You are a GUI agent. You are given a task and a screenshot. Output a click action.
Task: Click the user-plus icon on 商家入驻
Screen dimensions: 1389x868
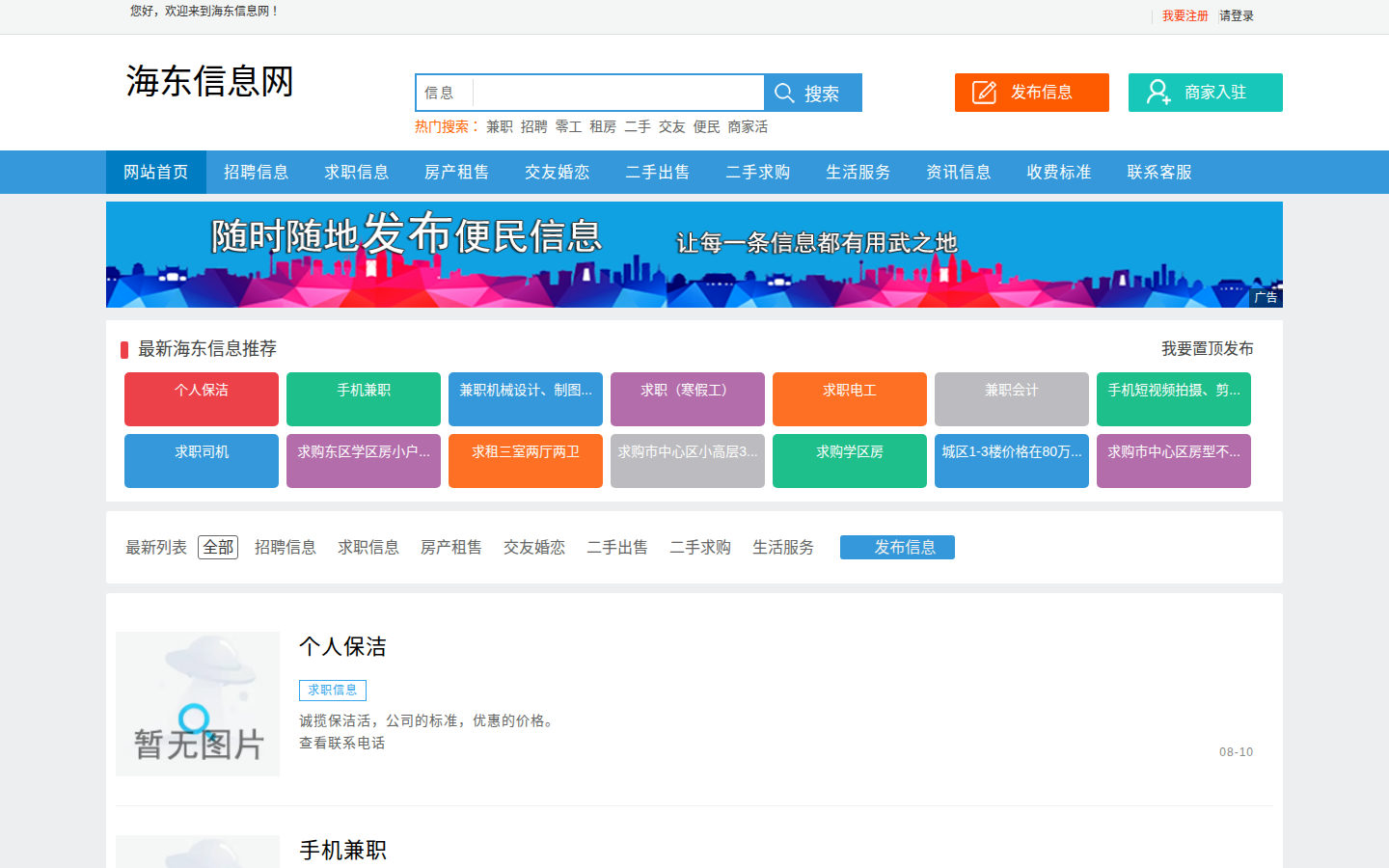point(1158,92)
